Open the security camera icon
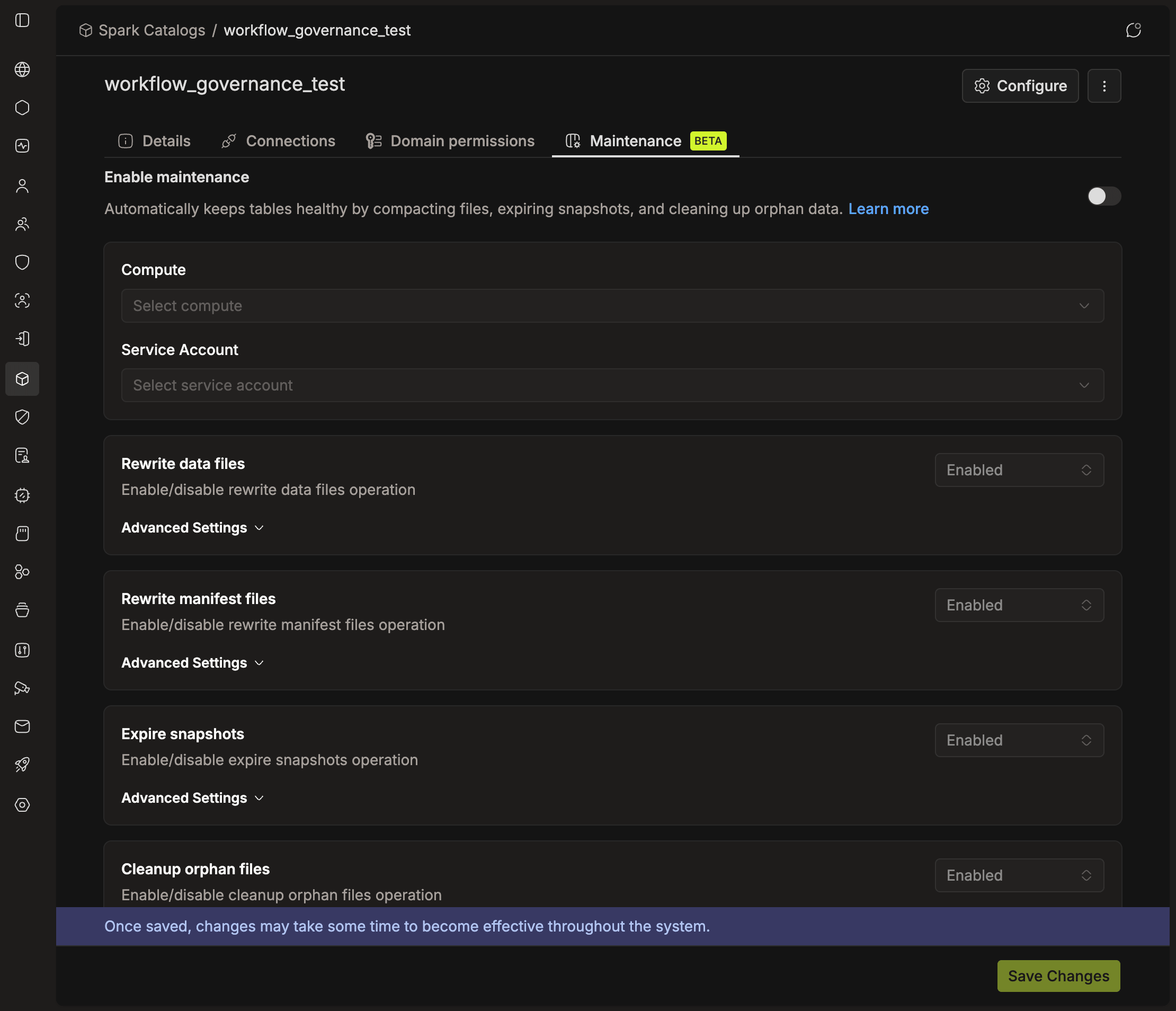This screenshot has height=1011, width=1176. coord(22,688)
